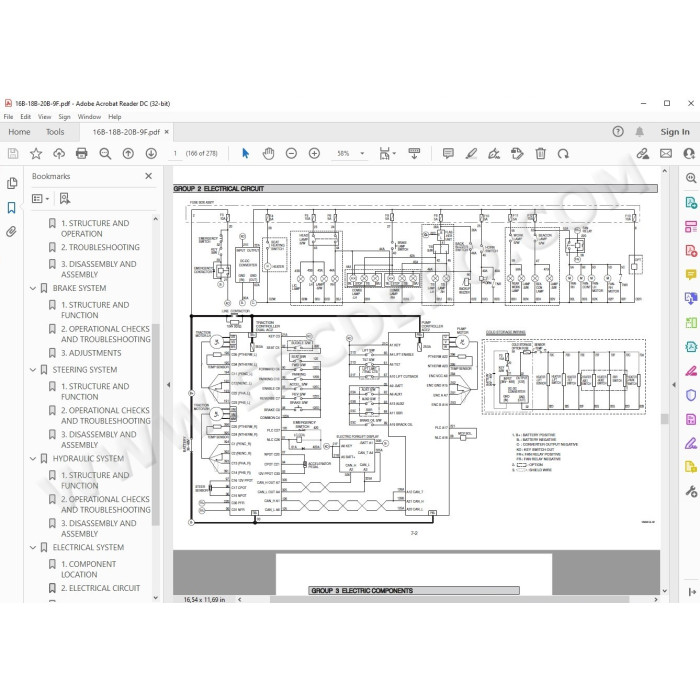Toggle the Bookmarks navigation panel icon
The width and height of the screenshot is (700, 700).
coord(12,207)
